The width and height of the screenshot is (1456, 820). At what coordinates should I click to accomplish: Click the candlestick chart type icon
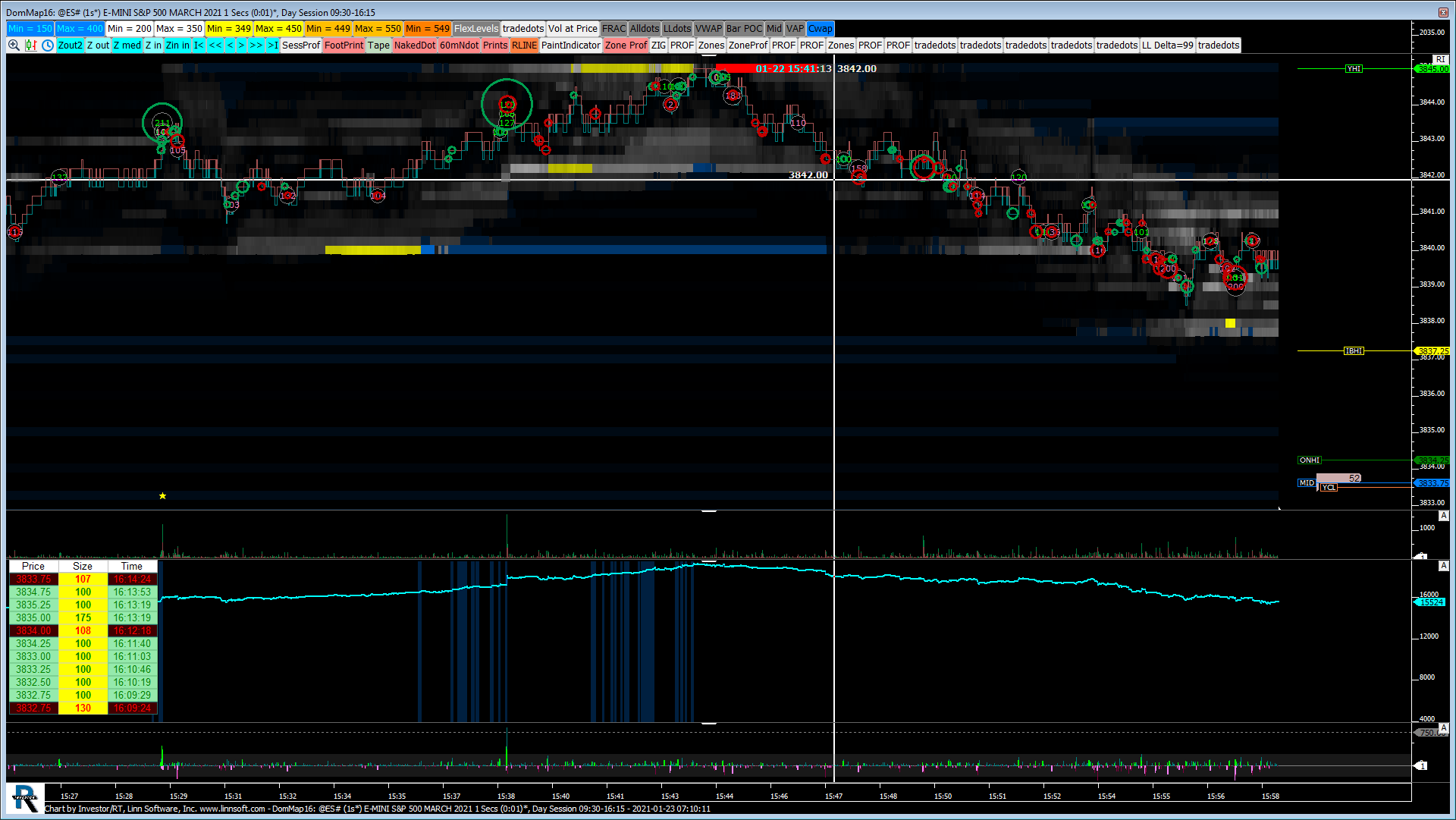tap(31, 46)
